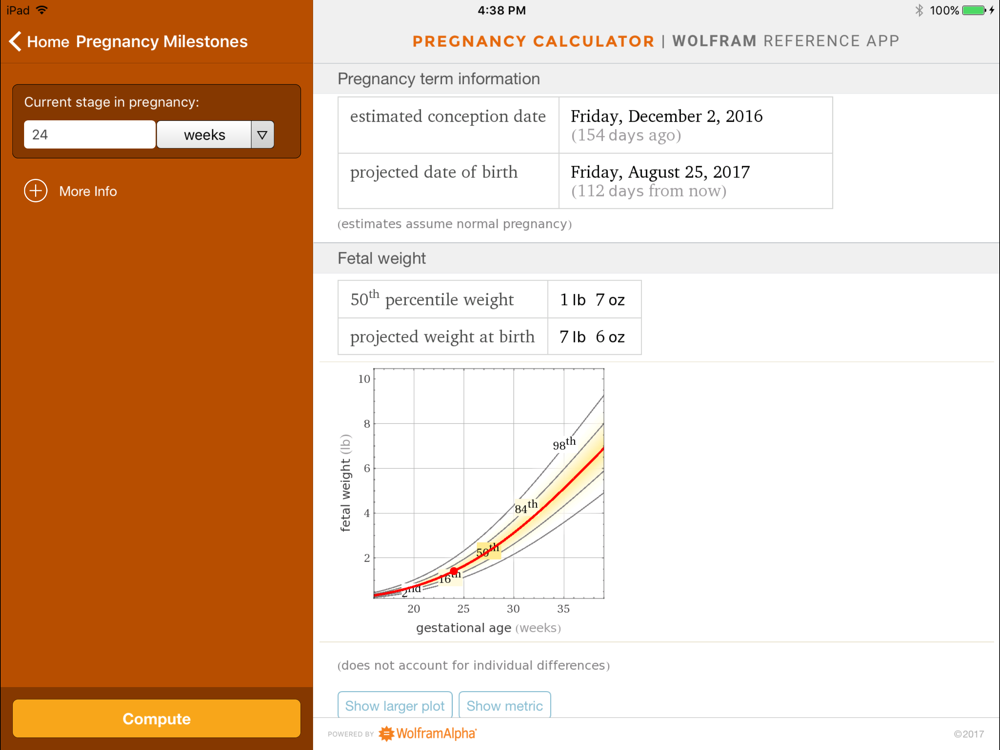Tap the '(estimates assume normal pregnancy)' note
The width and height of the screenshot is (1000, 750).
[455, 224]
